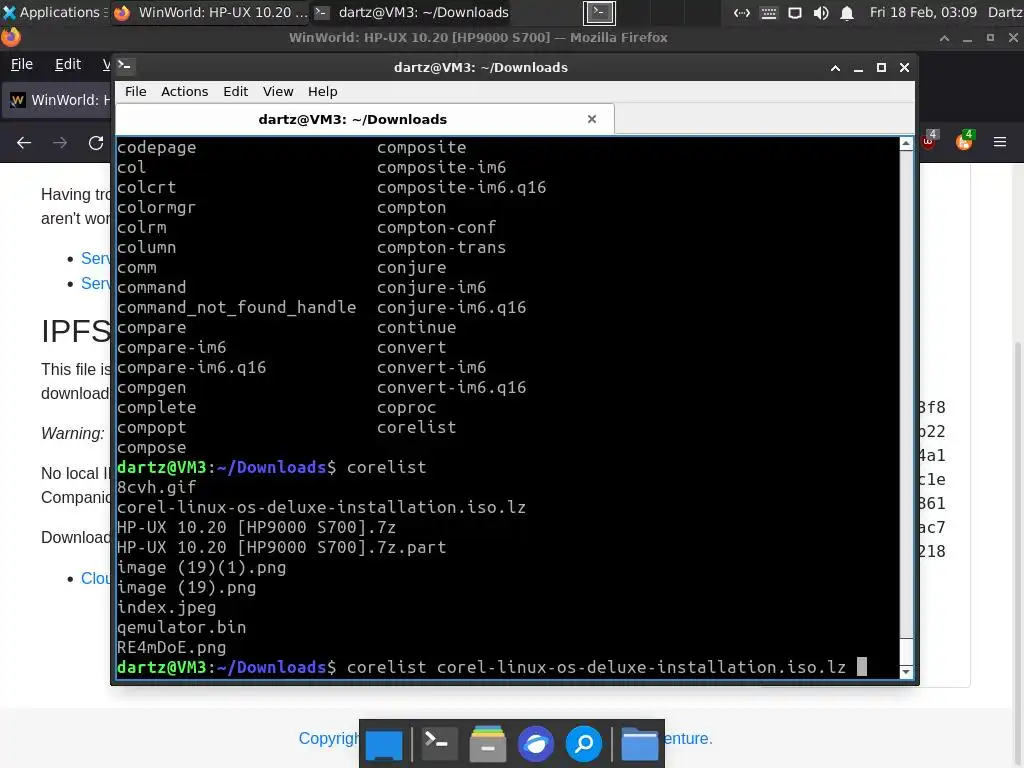Select the WinWorld Firefox browser tab
The height and width of the screenshot is (768, 1024).
(x=57, y=100)
